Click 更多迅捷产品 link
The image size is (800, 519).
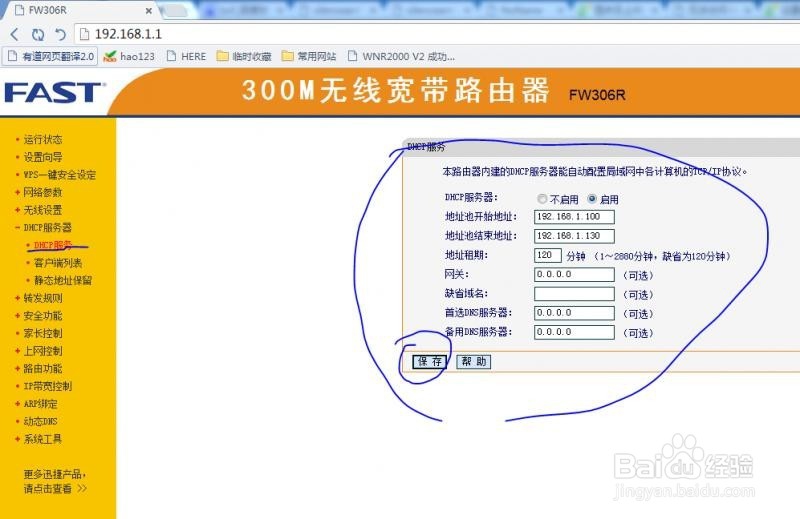55,481
